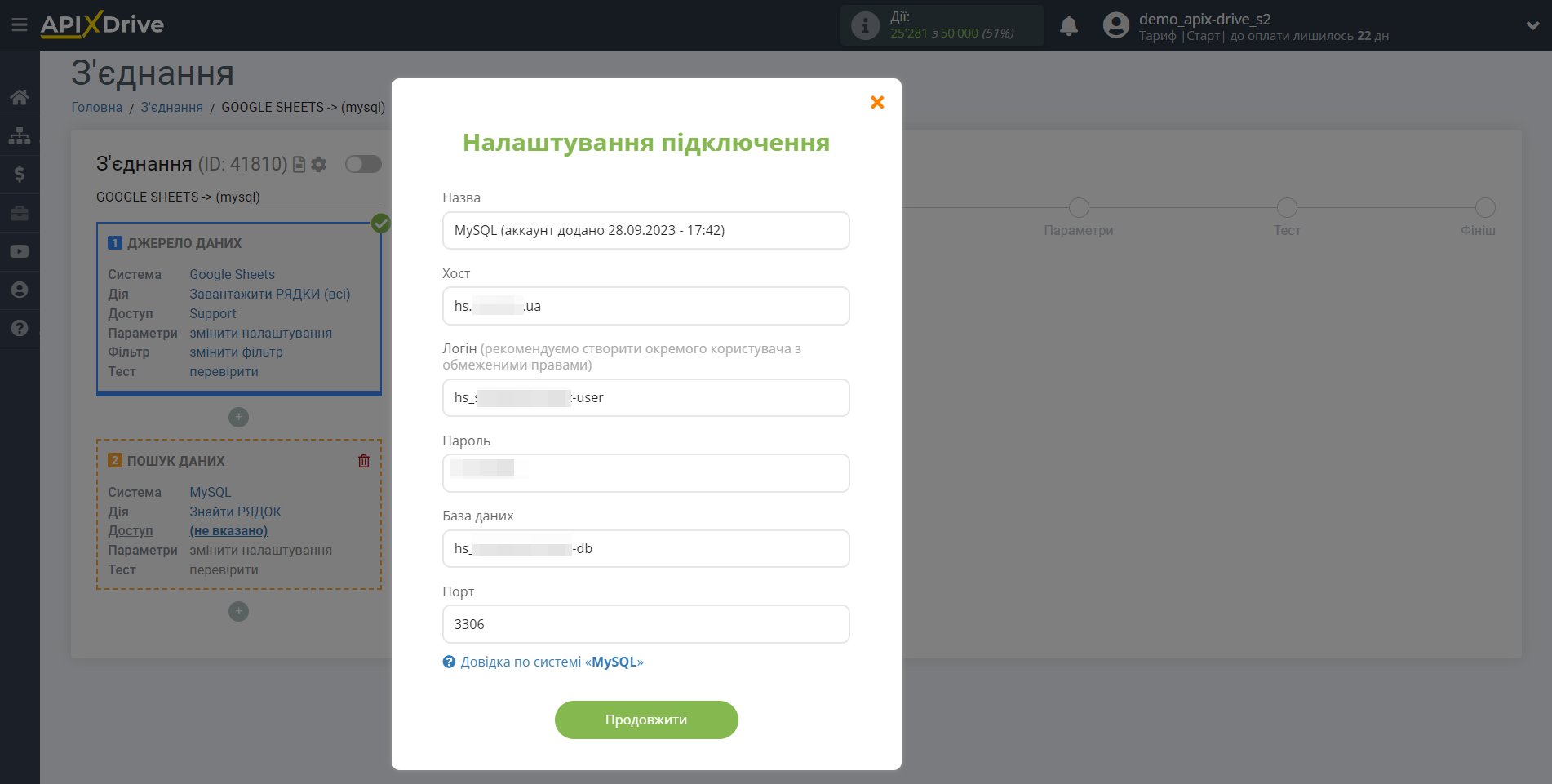Click the green checkmark on data source

click(381, 223)
